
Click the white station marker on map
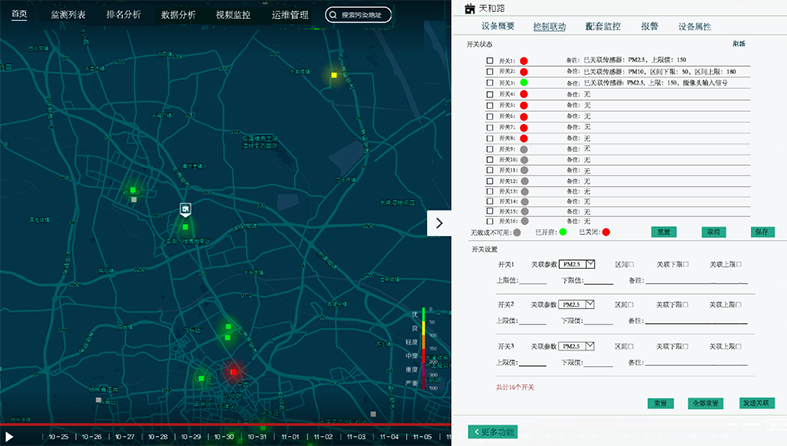tap(185, 208)
